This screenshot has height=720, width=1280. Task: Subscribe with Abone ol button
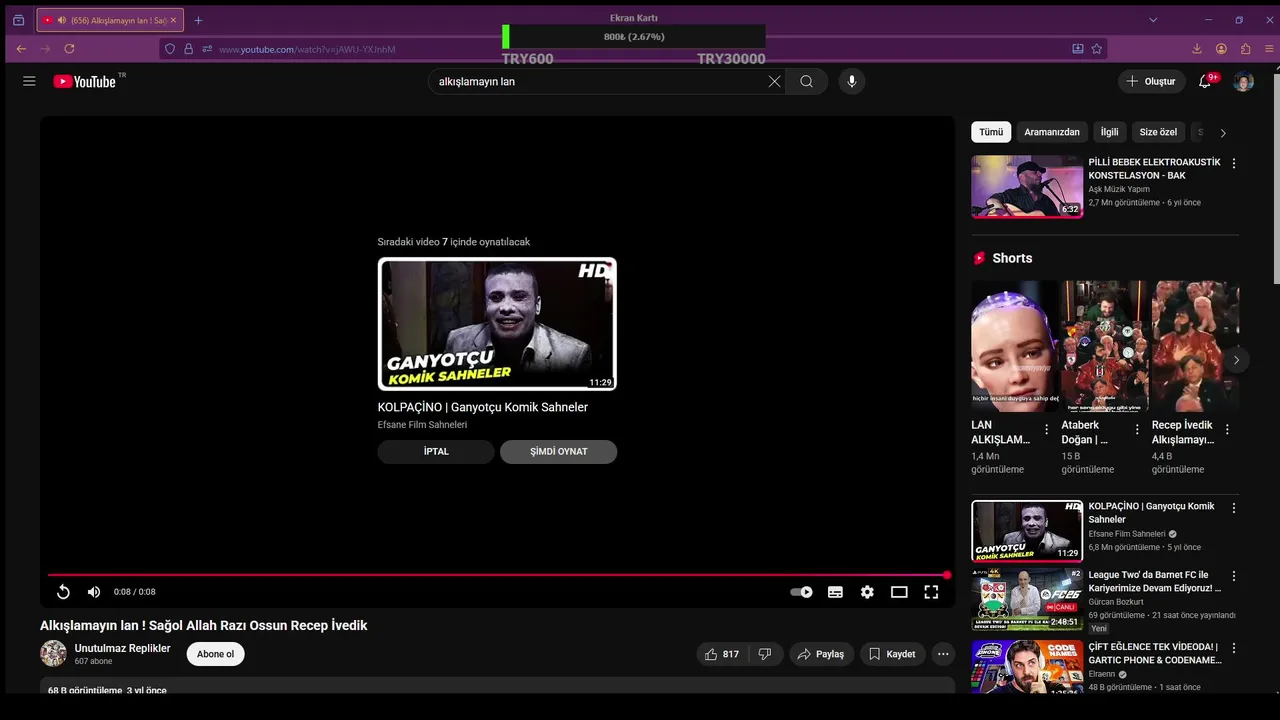215,654
